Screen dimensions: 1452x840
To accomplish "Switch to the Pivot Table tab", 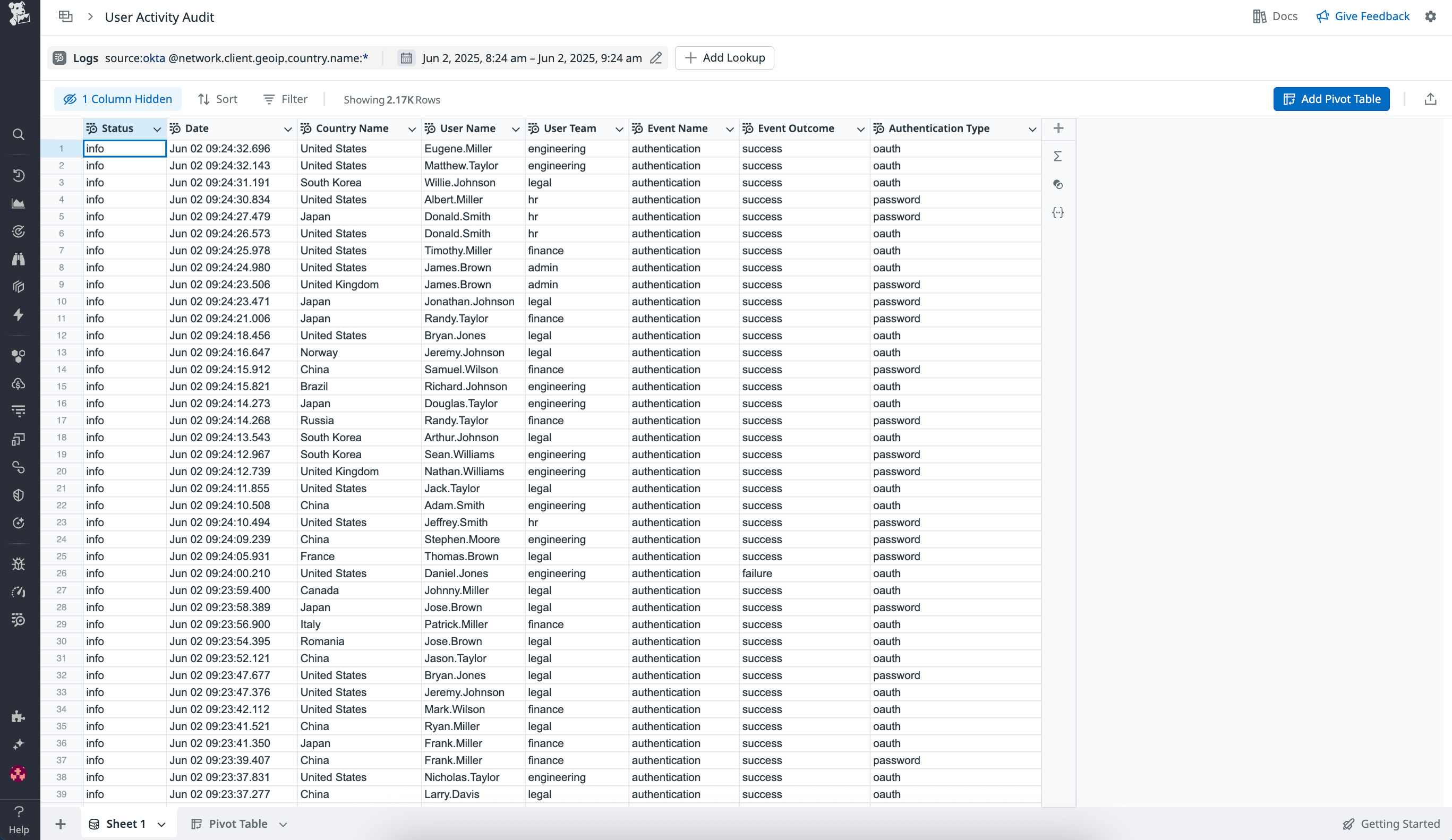I will click(x=238, y=824).
